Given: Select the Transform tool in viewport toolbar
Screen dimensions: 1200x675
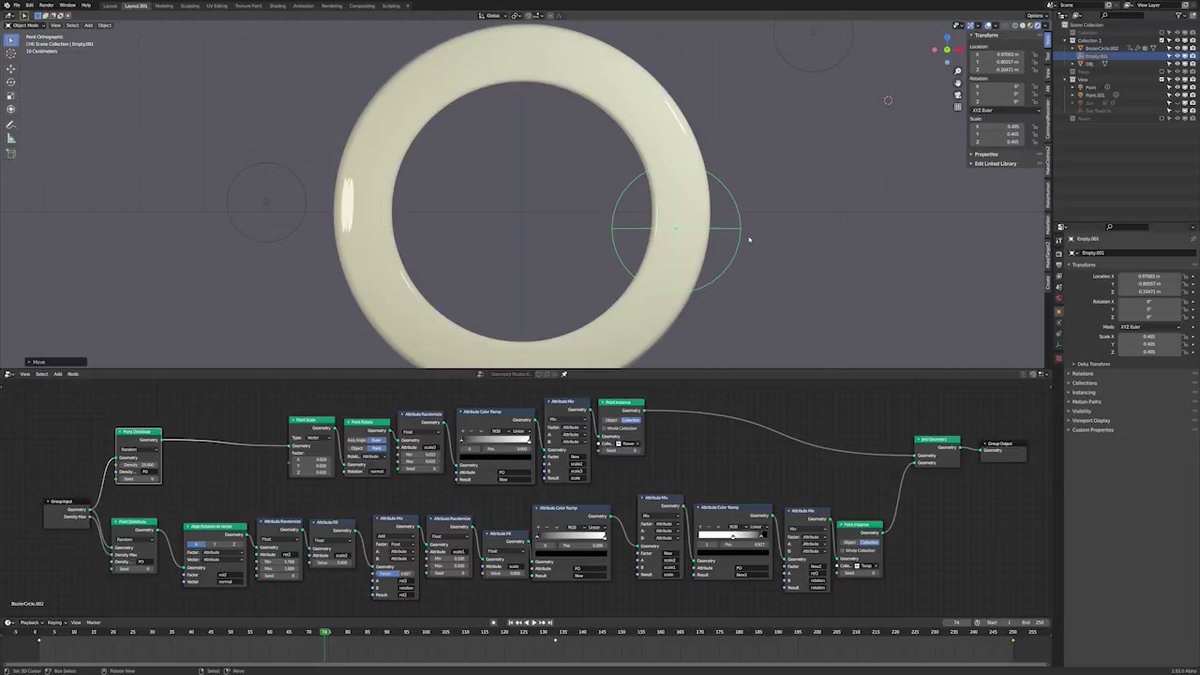Looking at the screenshot, I should point(11,109).
